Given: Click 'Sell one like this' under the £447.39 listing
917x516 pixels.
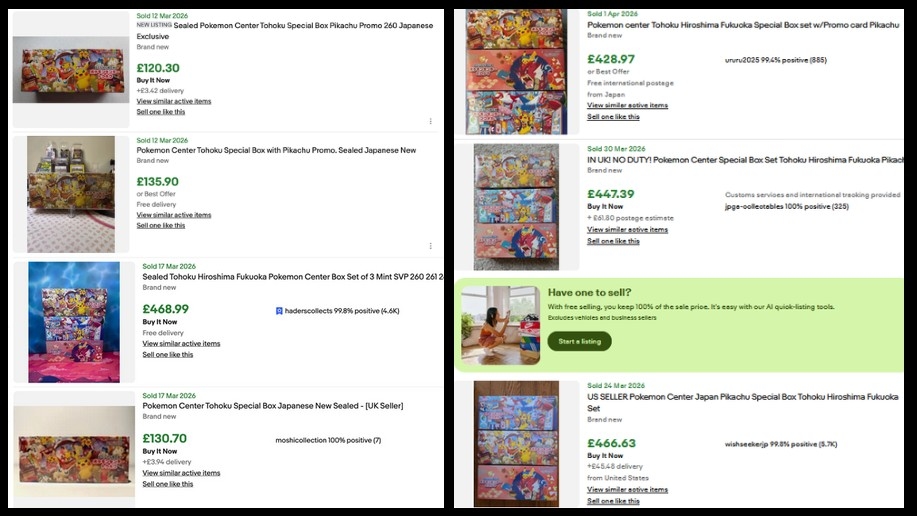Looking at the screenshot, I should pyautogui.click(x=613, y=241).
